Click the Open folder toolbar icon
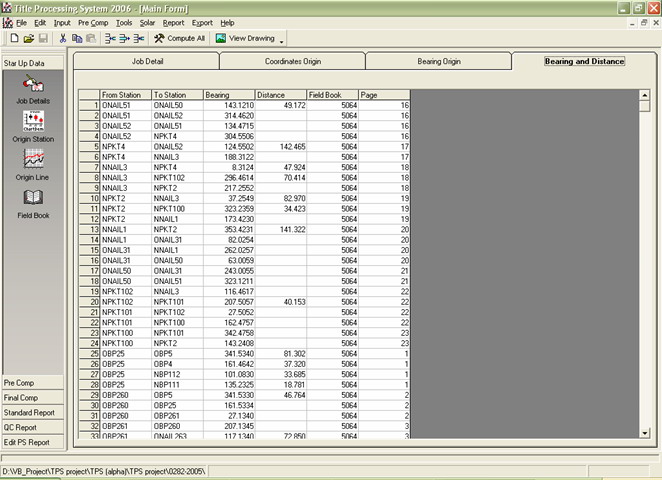This screenshot has width=662, height=480. click(29, 38)
